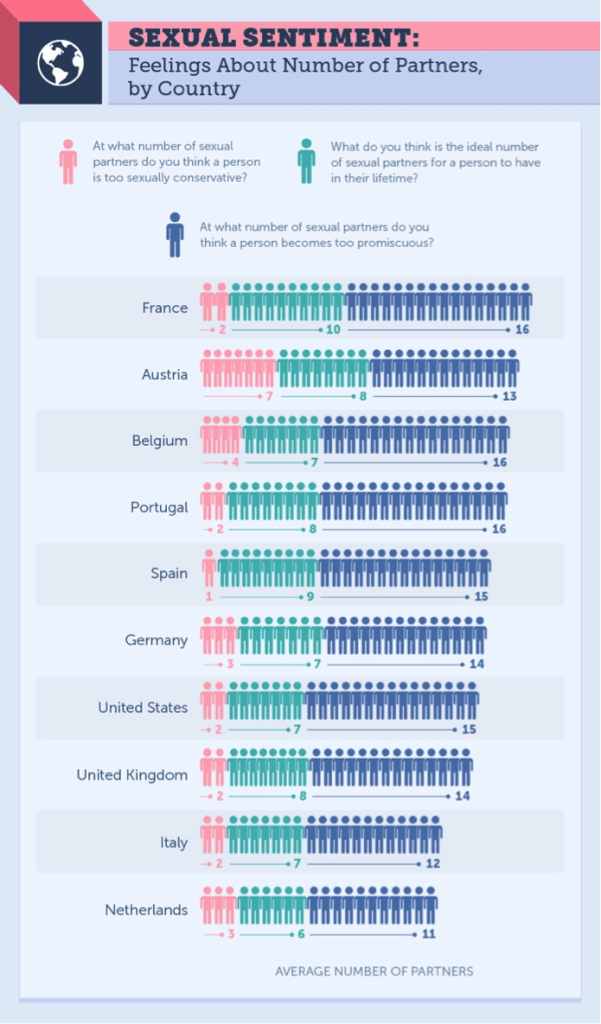Click United States' blue value 15
Image resolution: width=601 pixels, height=1024 pixels.
469,729
